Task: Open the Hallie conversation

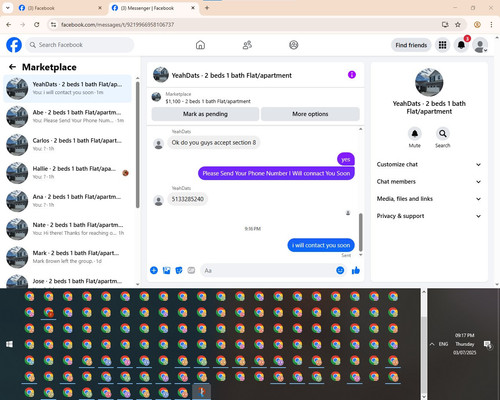Action: pos(67,173)
